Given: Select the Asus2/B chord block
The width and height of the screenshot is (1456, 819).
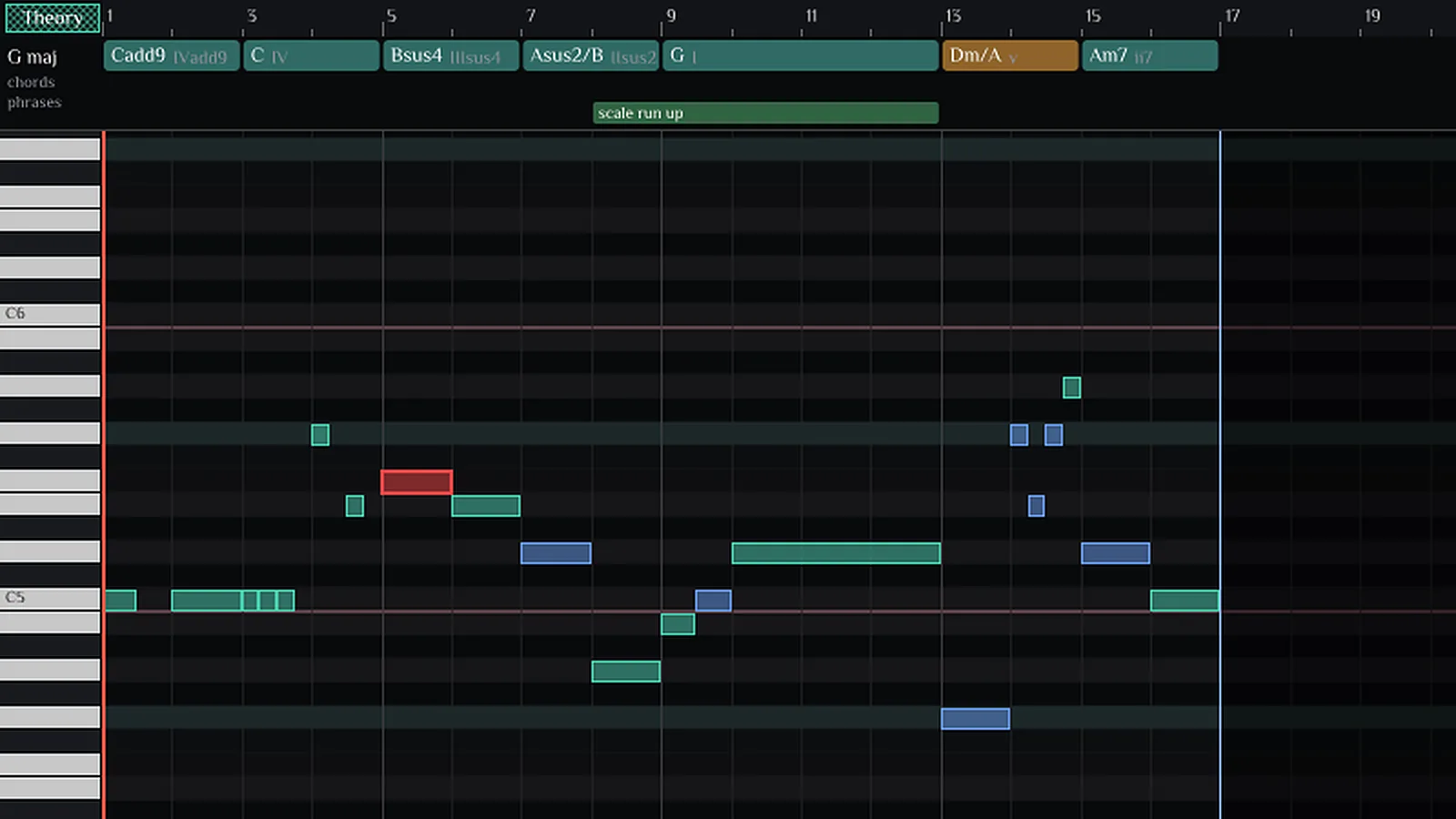Looking at the screenshot, I should pos(591,56).
